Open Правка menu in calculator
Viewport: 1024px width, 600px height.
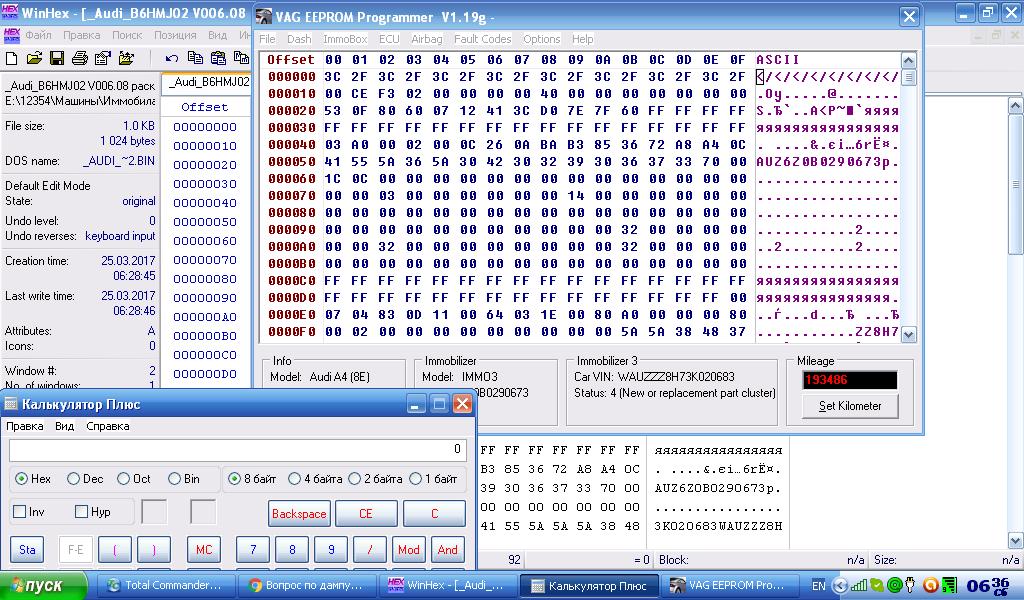[x=25, y=426]
